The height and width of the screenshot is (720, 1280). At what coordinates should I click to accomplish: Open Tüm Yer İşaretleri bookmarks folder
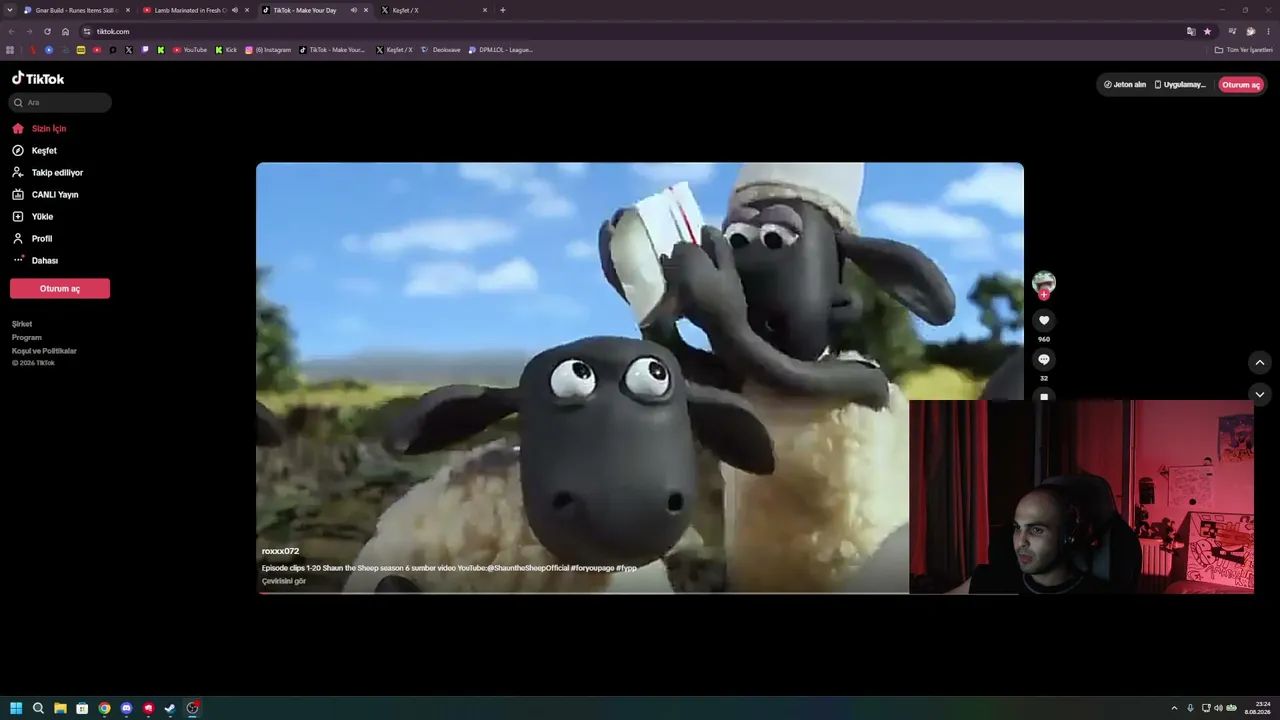1244,50
